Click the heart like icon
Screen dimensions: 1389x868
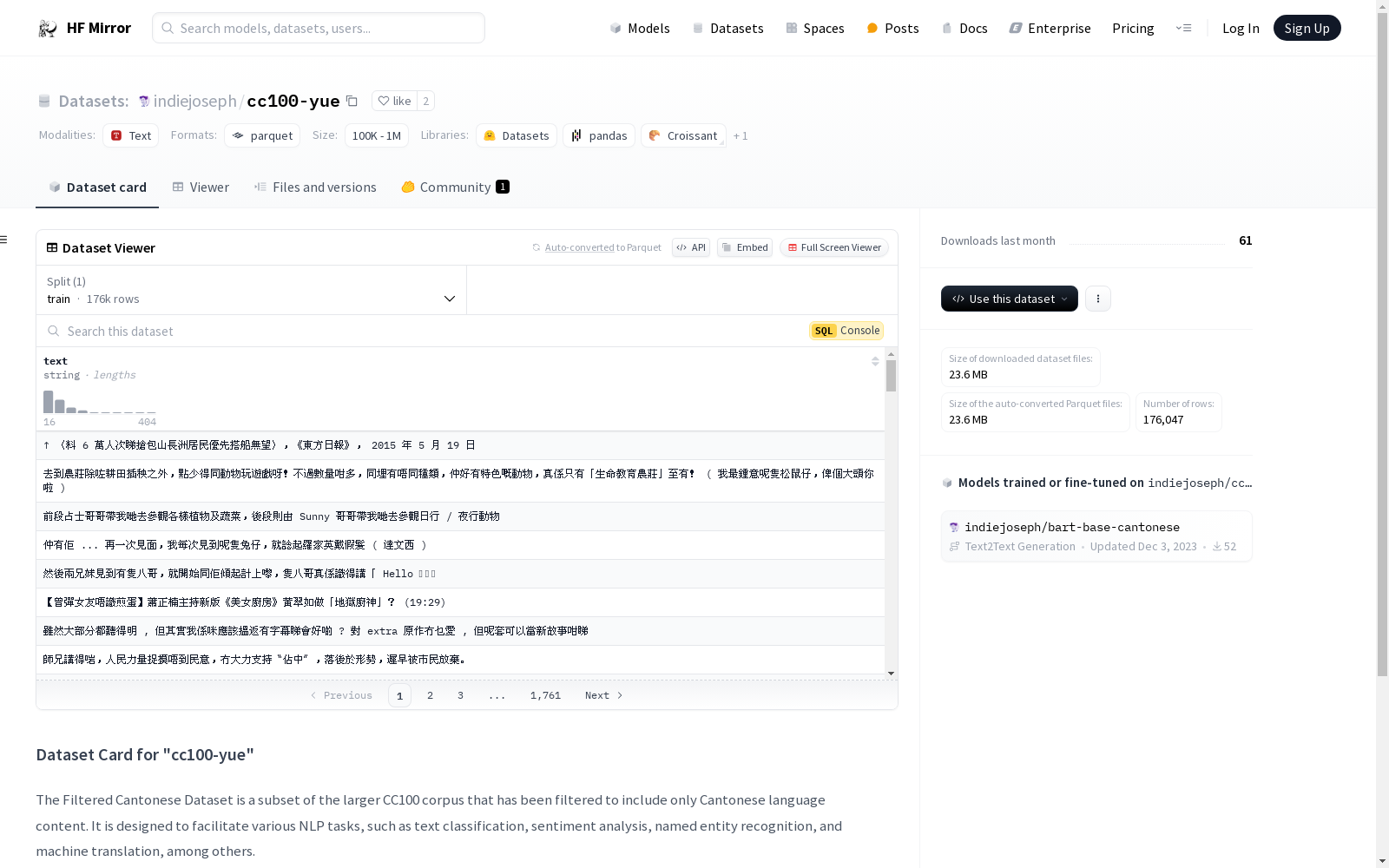384,101
